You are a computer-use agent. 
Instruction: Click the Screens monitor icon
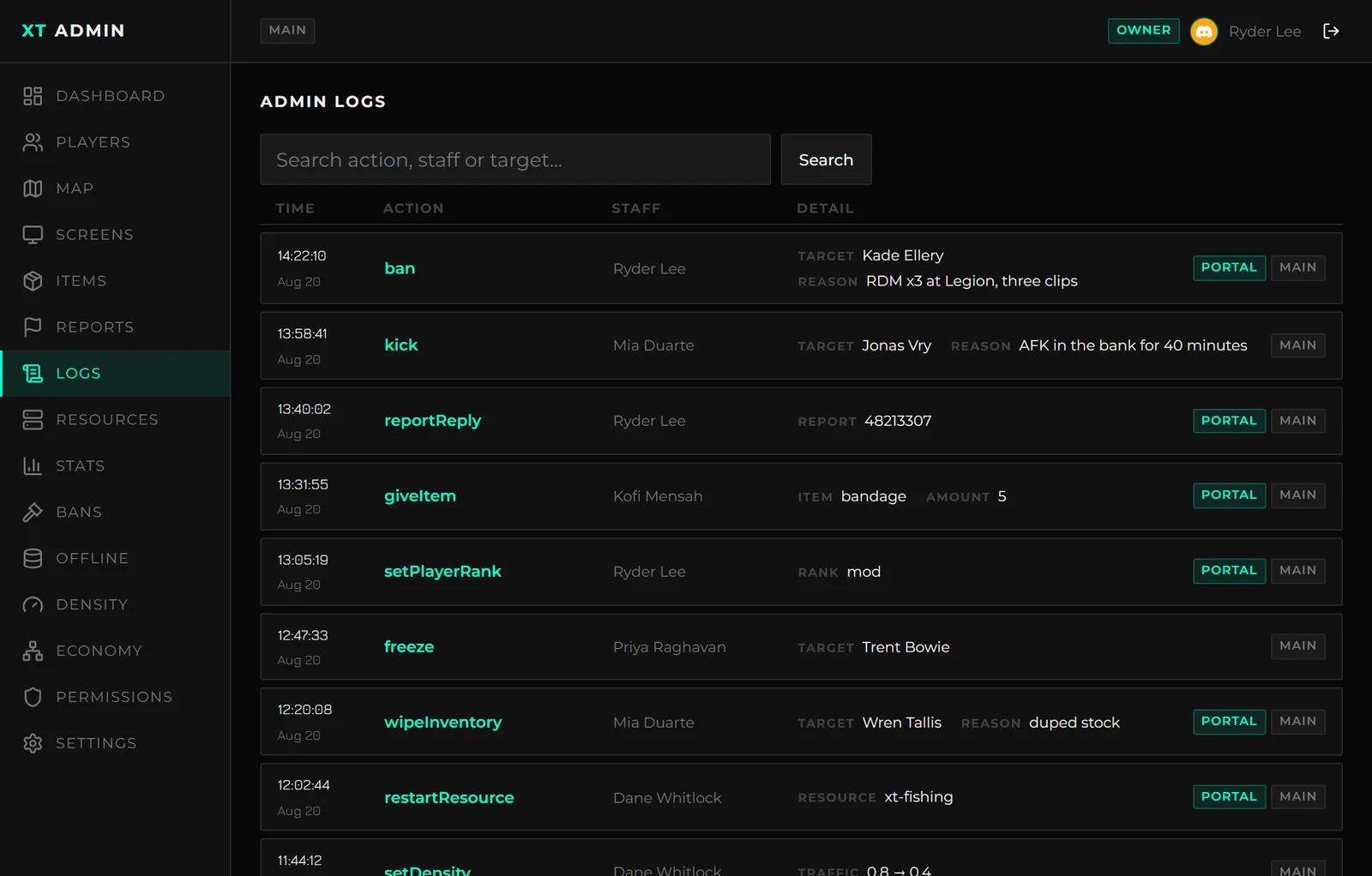pyautogui.click(x=33, y=235)
